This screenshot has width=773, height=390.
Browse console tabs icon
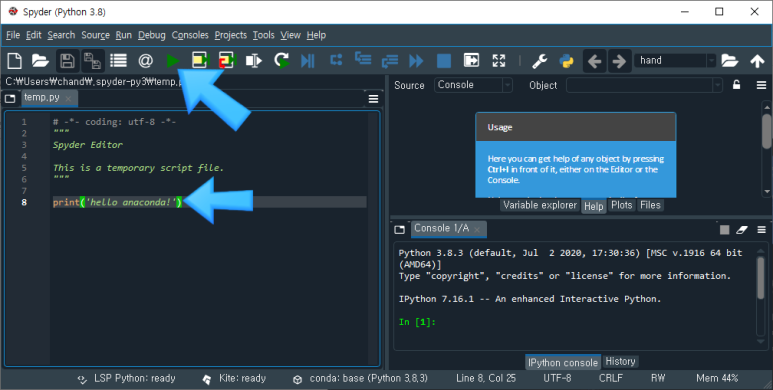click(x=399, y=230)
